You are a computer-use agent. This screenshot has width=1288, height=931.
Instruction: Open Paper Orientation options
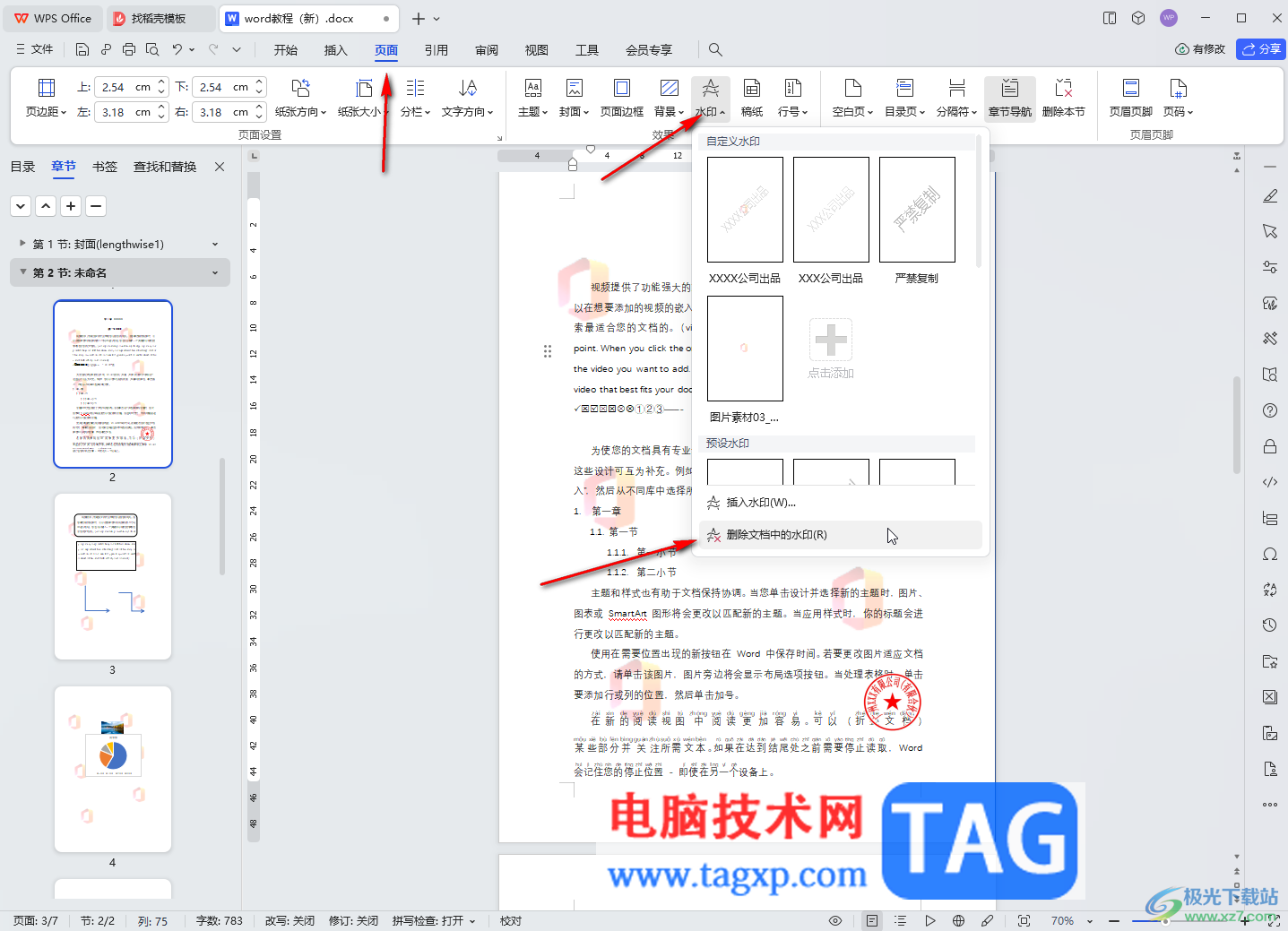pyautogui.click(x=300, y=98)
